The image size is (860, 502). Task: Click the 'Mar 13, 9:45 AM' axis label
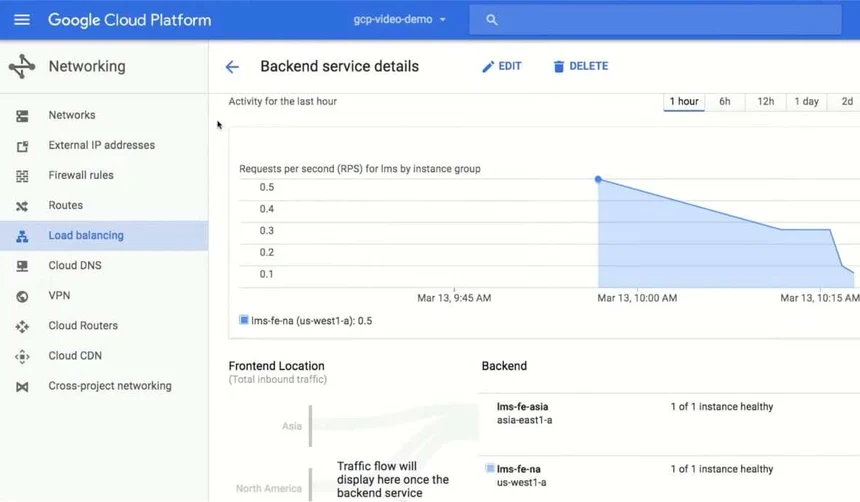[454, 298]
